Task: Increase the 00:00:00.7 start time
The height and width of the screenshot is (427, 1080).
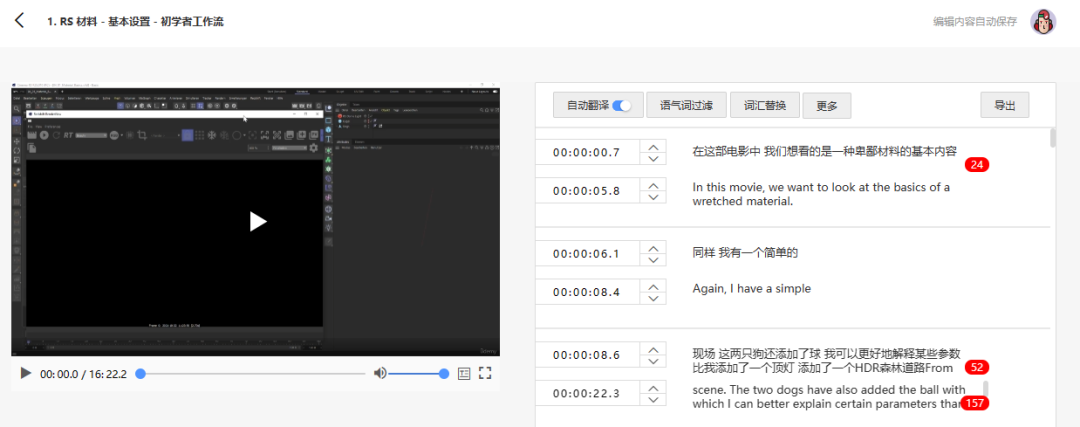Action: (x=653, y=146)
